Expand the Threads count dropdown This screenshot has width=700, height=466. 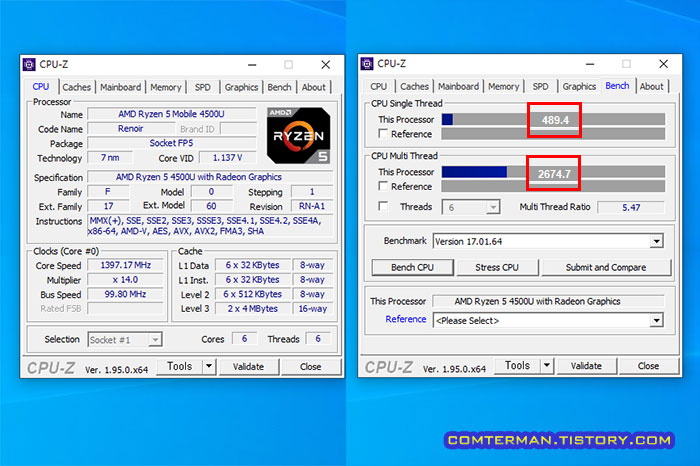coord(493,207)
